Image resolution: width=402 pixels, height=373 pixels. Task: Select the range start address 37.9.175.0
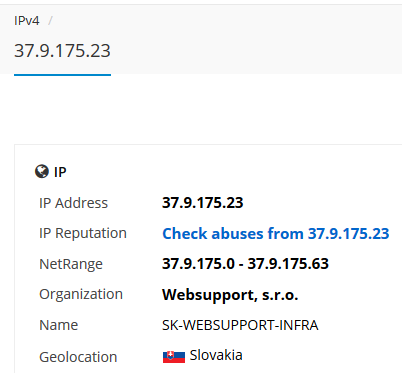click(x=198, y=264)
